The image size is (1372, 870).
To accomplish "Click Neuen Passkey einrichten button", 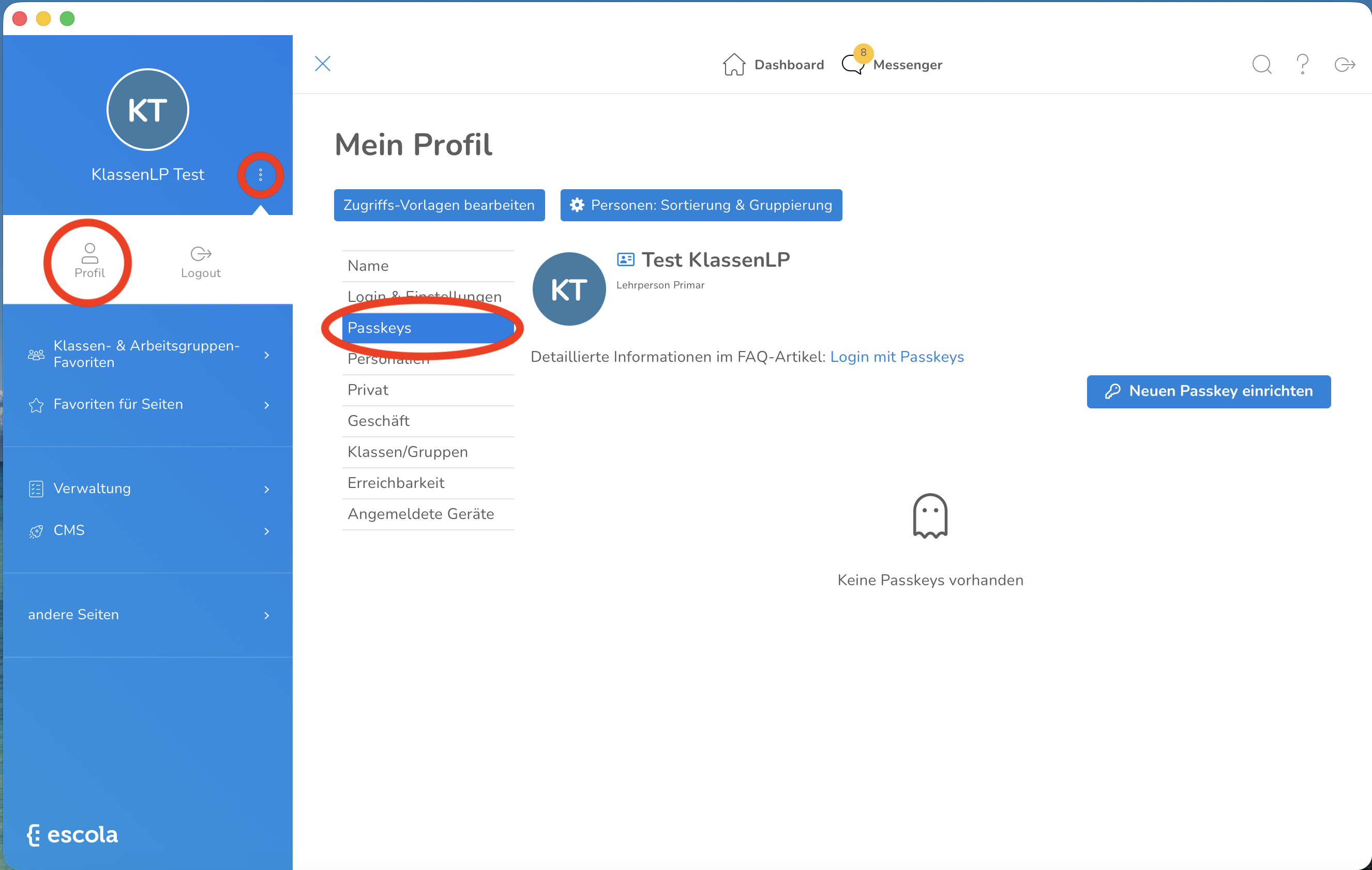I will coord(1209,391).
